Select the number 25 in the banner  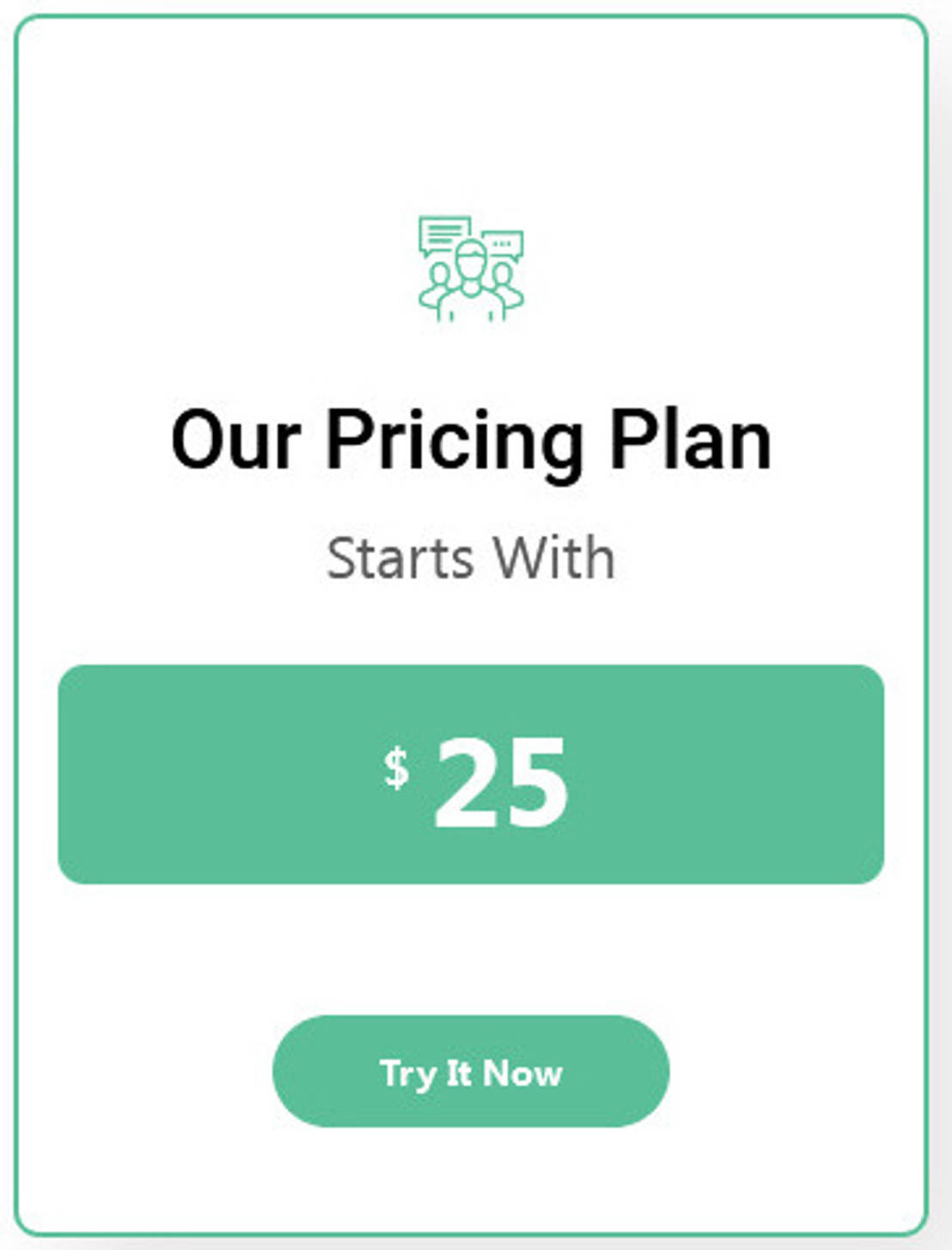click(500, 783)
